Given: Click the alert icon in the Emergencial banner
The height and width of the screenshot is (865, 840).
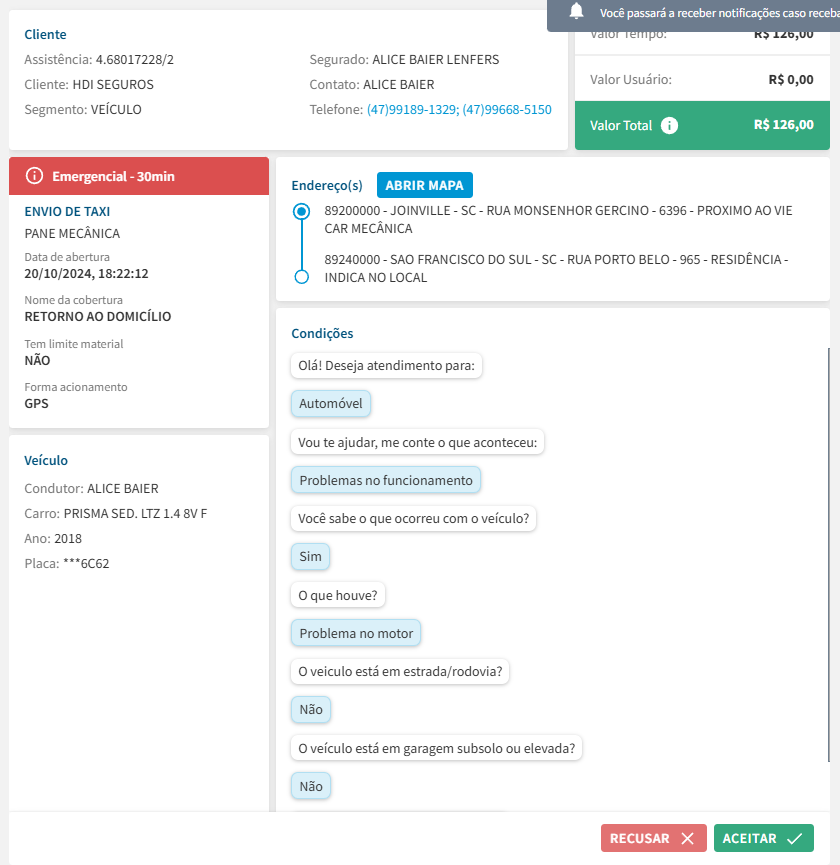Looking at the screenshot, I should [35, 176].
